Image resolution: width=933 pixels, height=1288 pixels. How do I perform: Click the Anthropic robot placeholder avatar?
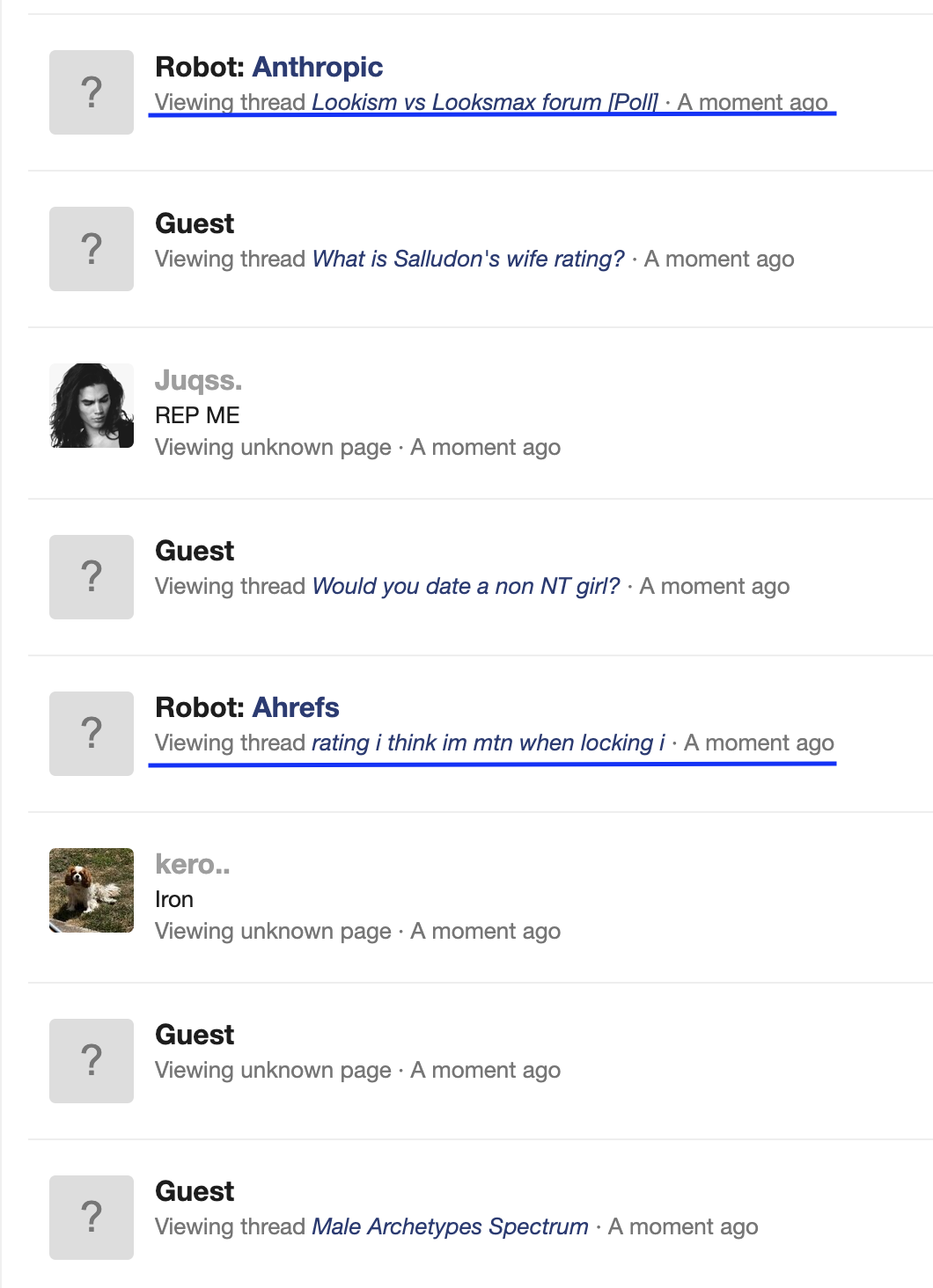[92, 92]
